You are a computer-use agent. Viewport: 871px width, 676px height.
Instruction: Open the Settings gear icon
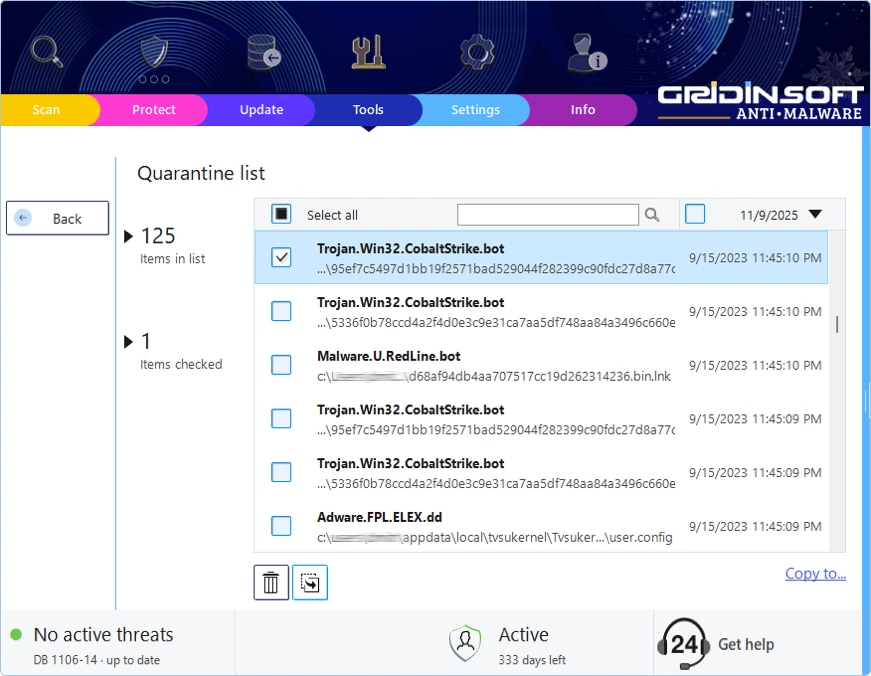tap(477, 52)
